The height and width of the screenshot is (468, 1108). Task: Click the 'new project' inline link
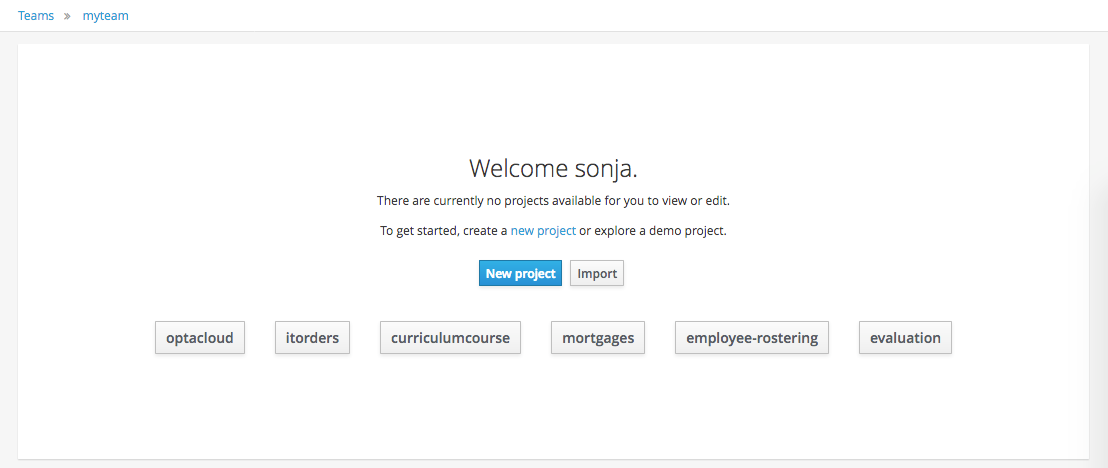[x=543, y=230]
